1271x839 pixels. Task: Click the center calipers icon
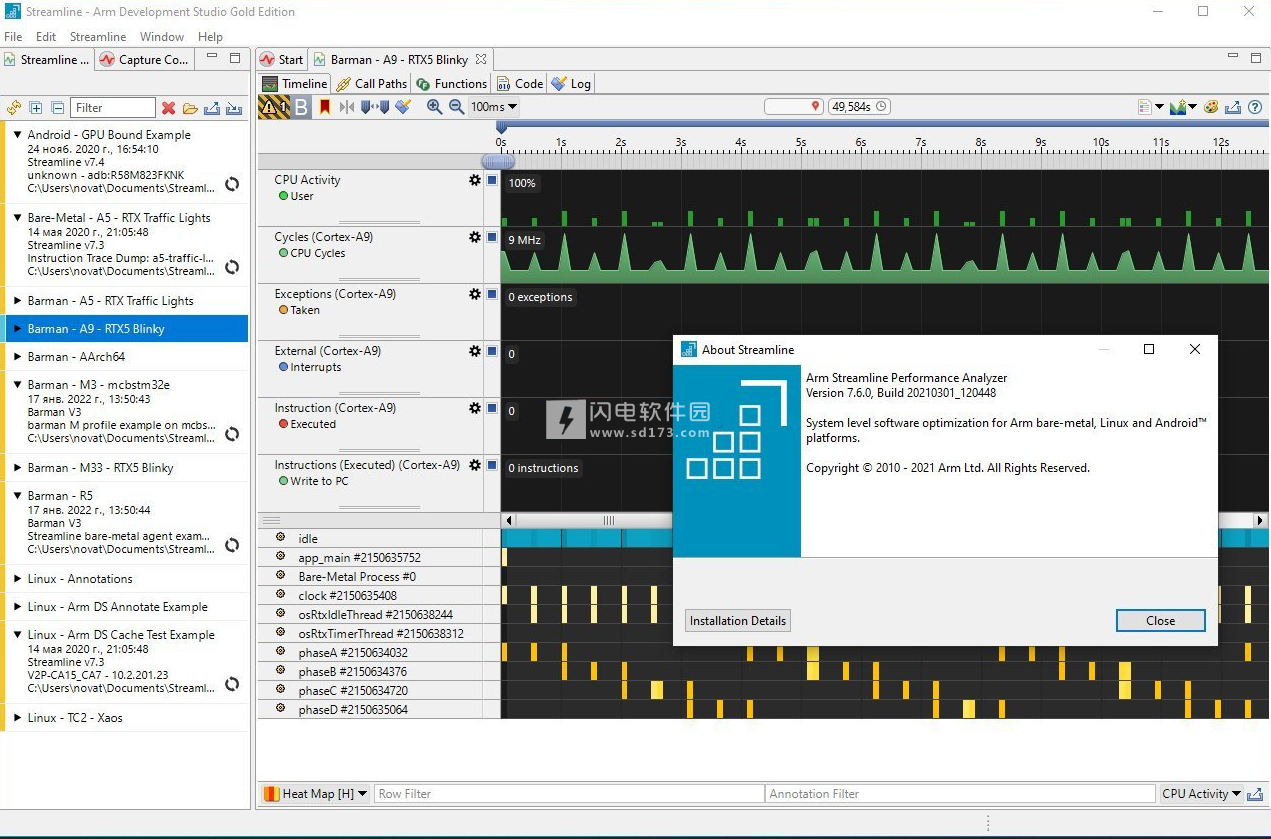click(x=347, y=107)
